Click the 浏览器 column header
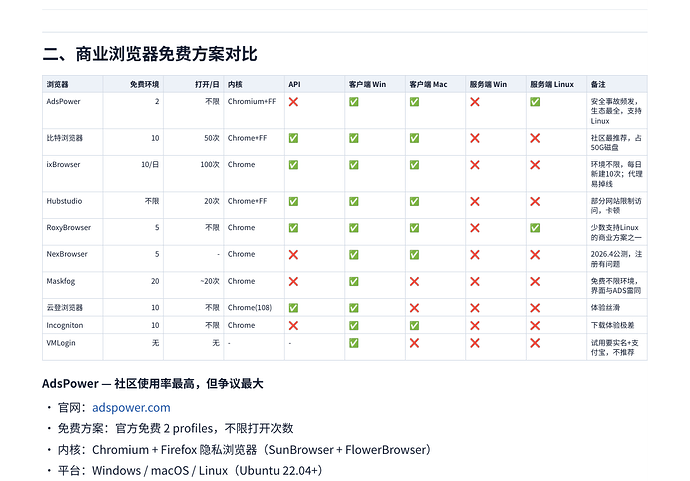The width and height of the screenshot is (690, 481). (x=73, y=84)
